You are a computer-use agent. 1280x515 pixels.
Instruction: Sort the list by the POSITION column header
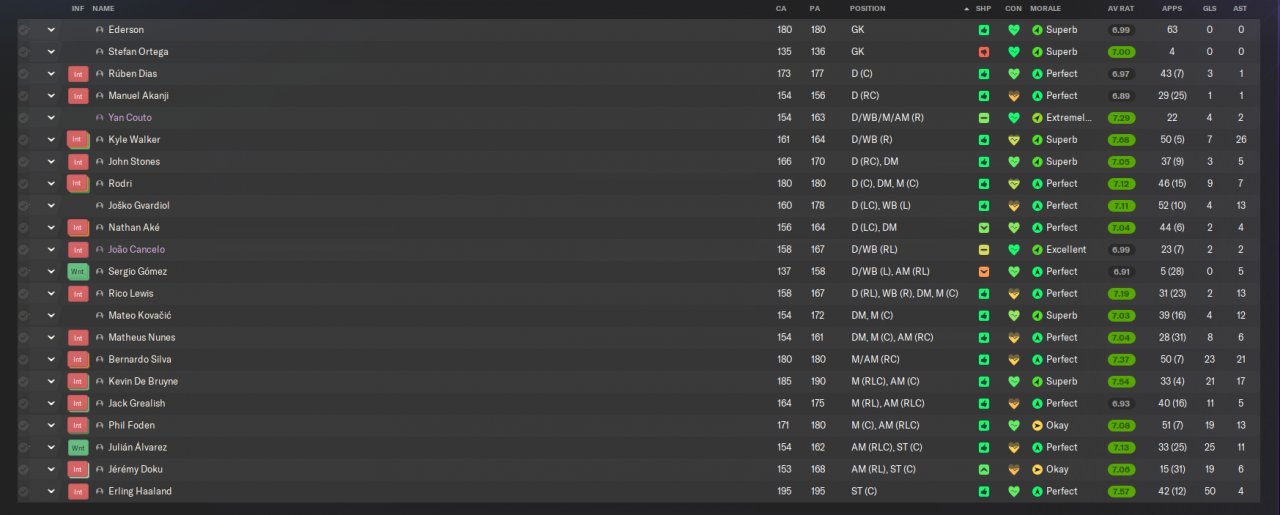[x=867, y=8]
